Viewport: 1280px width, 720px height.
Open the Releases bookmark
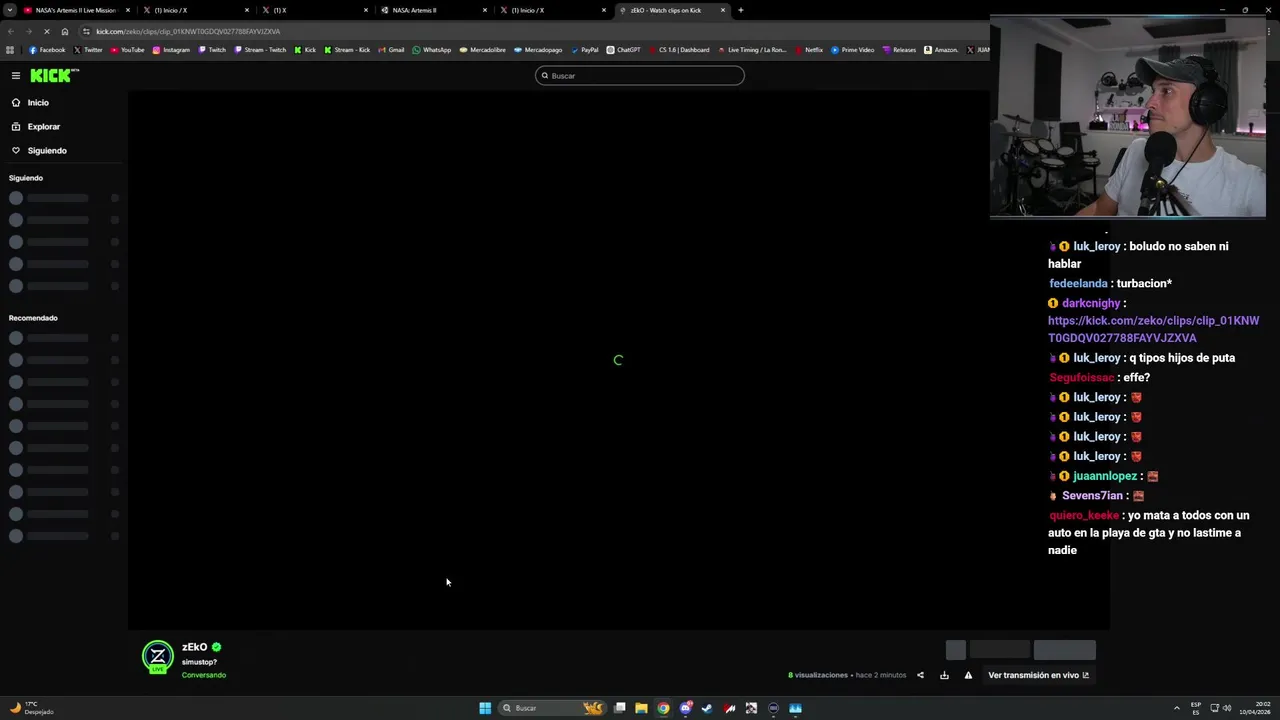point(899,50)
